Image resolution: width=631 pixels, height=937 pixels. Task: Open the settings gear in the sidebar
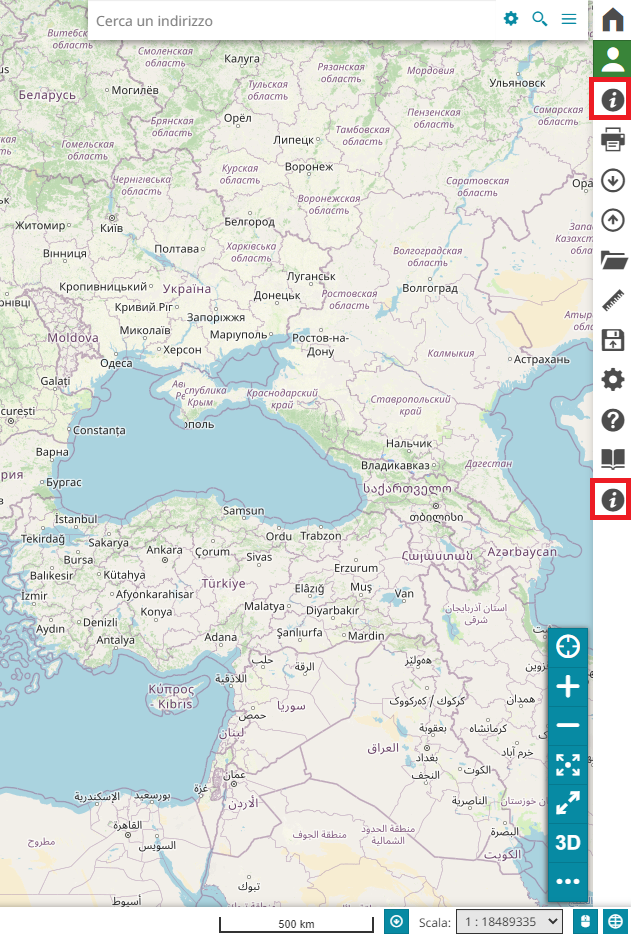[612, 380]
